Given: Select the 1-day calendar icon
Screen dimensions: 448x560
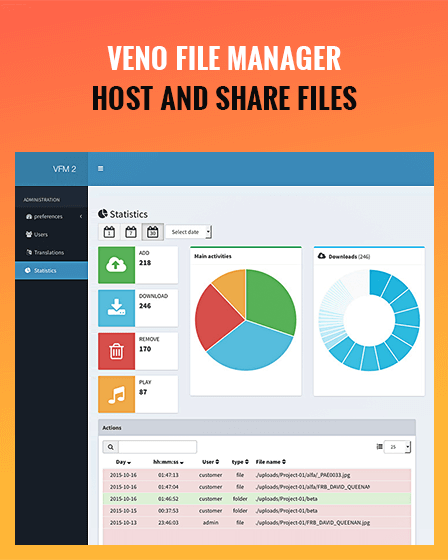Looking at the screenshot, I should click(109, 232).
